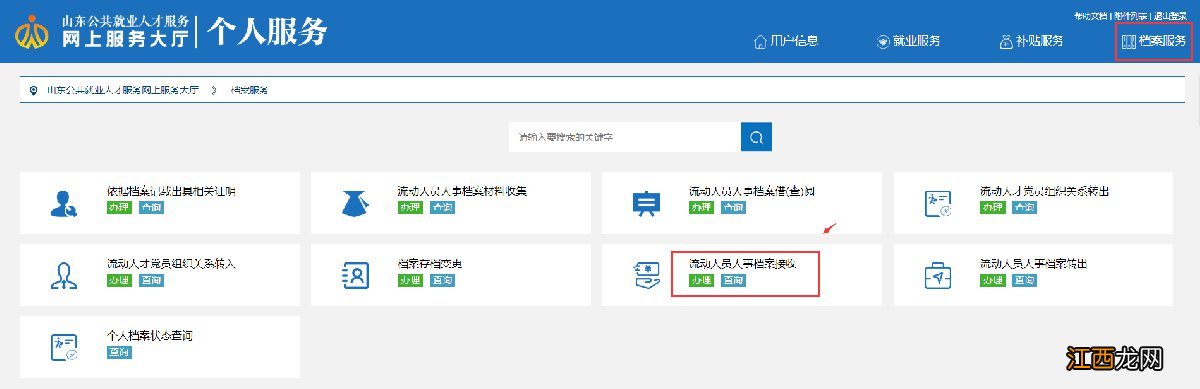Click the 流动人员人事档案借(查)阅 board icon
Viewport: 1200px width, 389px height.
point(647,203)
